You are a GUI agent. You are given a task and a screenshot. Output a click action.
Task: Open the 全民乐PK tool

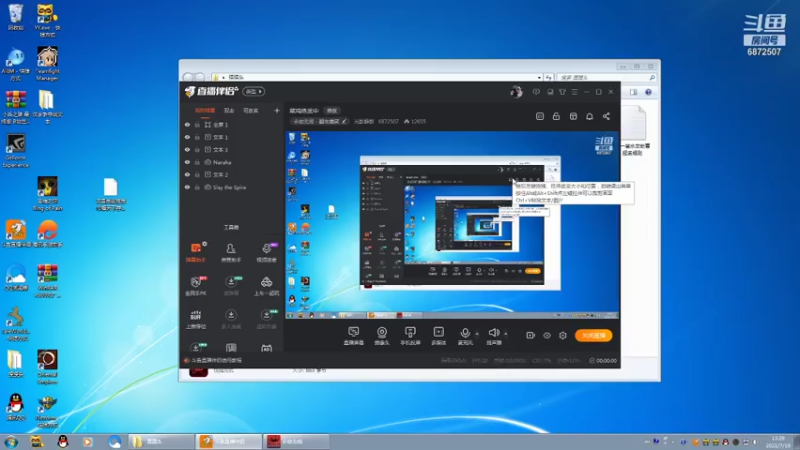click(196, 286)
